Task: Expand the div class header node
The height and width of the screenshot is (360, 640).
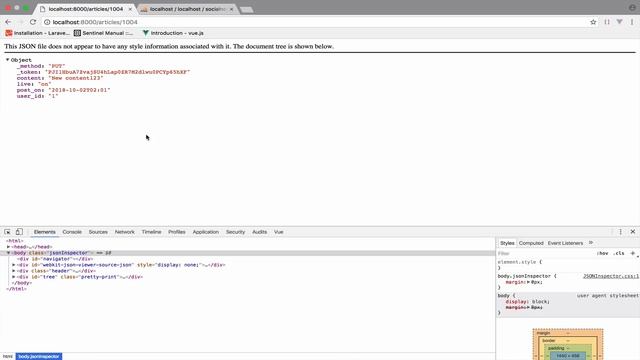Action: click(x=14, y=271)
